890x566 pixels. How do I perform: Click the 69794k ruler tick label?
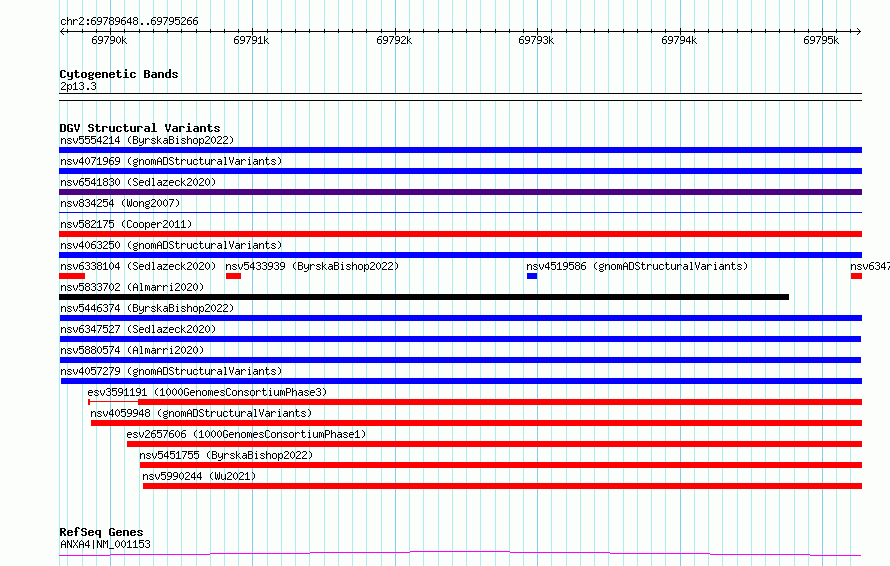point(679,40)
